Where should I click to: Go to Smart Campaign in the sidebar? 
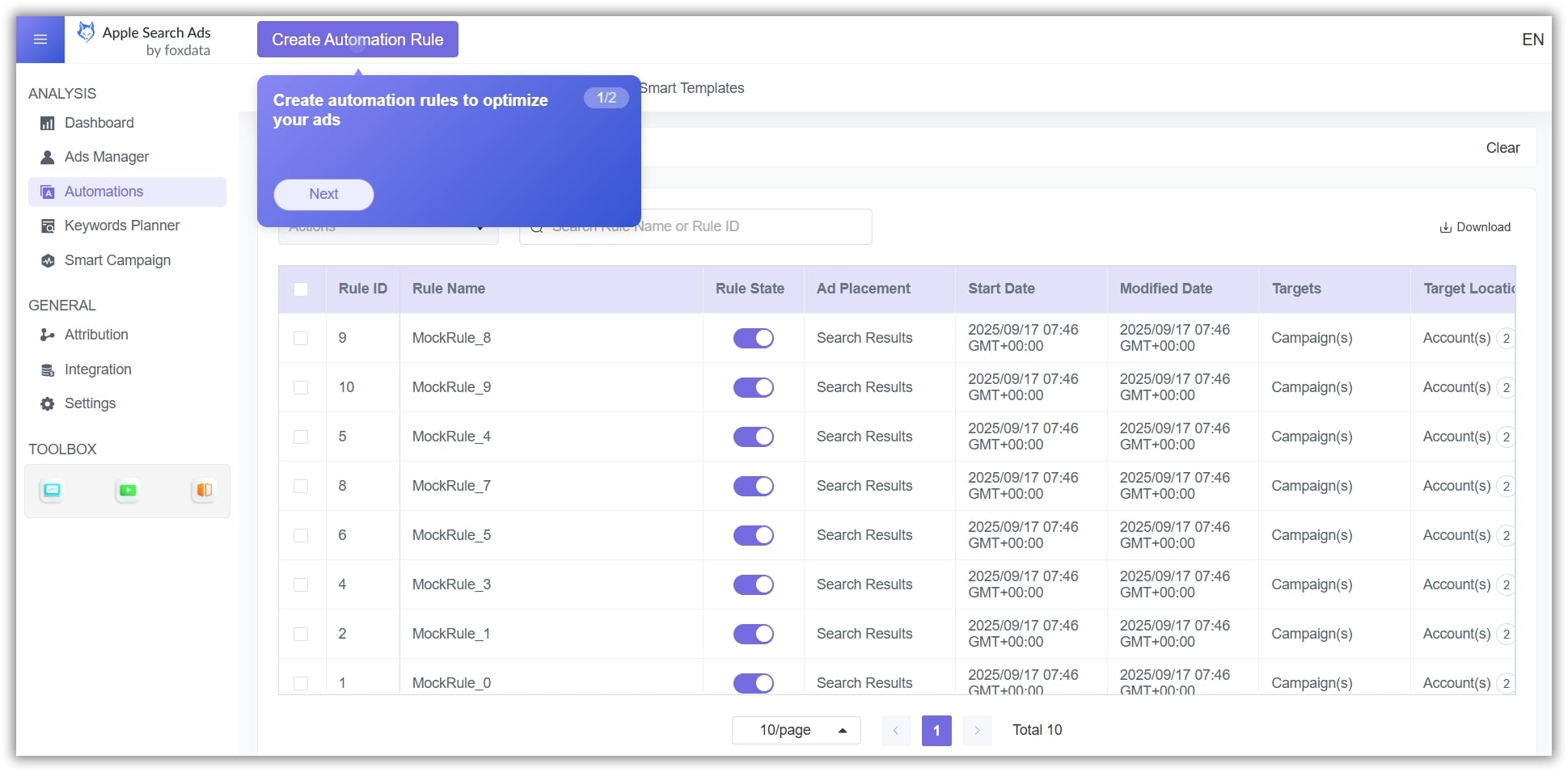coord(117,260)
